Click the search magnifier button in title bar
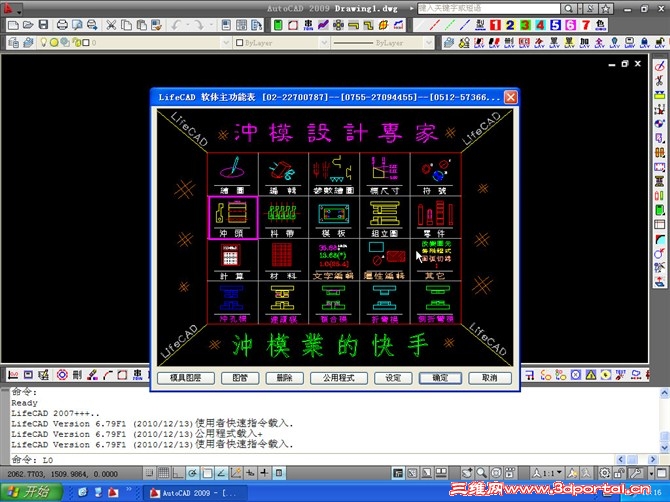 tap(568, 9)
